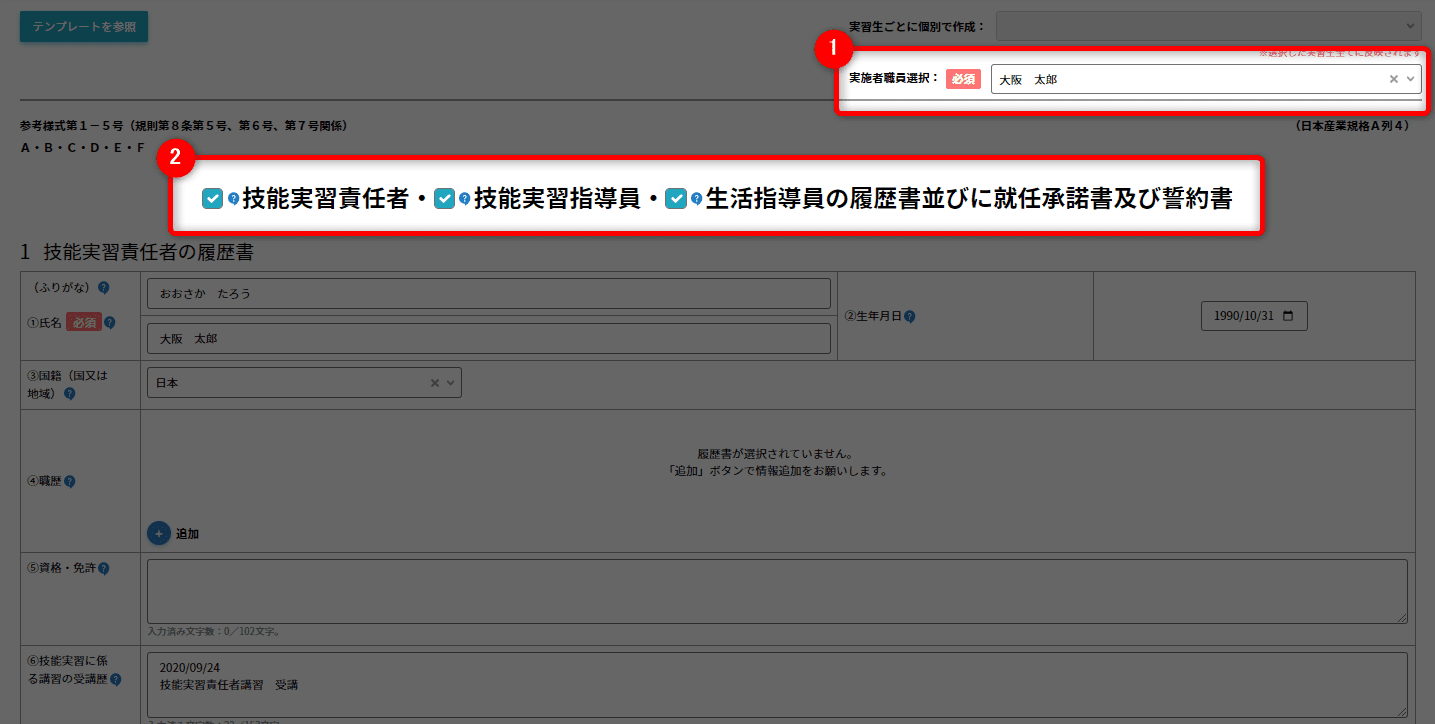Screen dimensions: 1435x724
Task: Clear 大阪 太郎 selection with X icon
Action: click(x=1393, y=79)
